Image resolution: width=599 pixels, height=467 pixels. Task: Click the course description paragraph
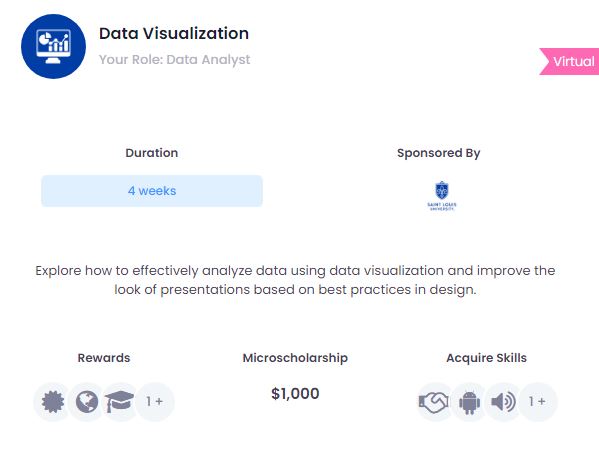pos(295,280)
